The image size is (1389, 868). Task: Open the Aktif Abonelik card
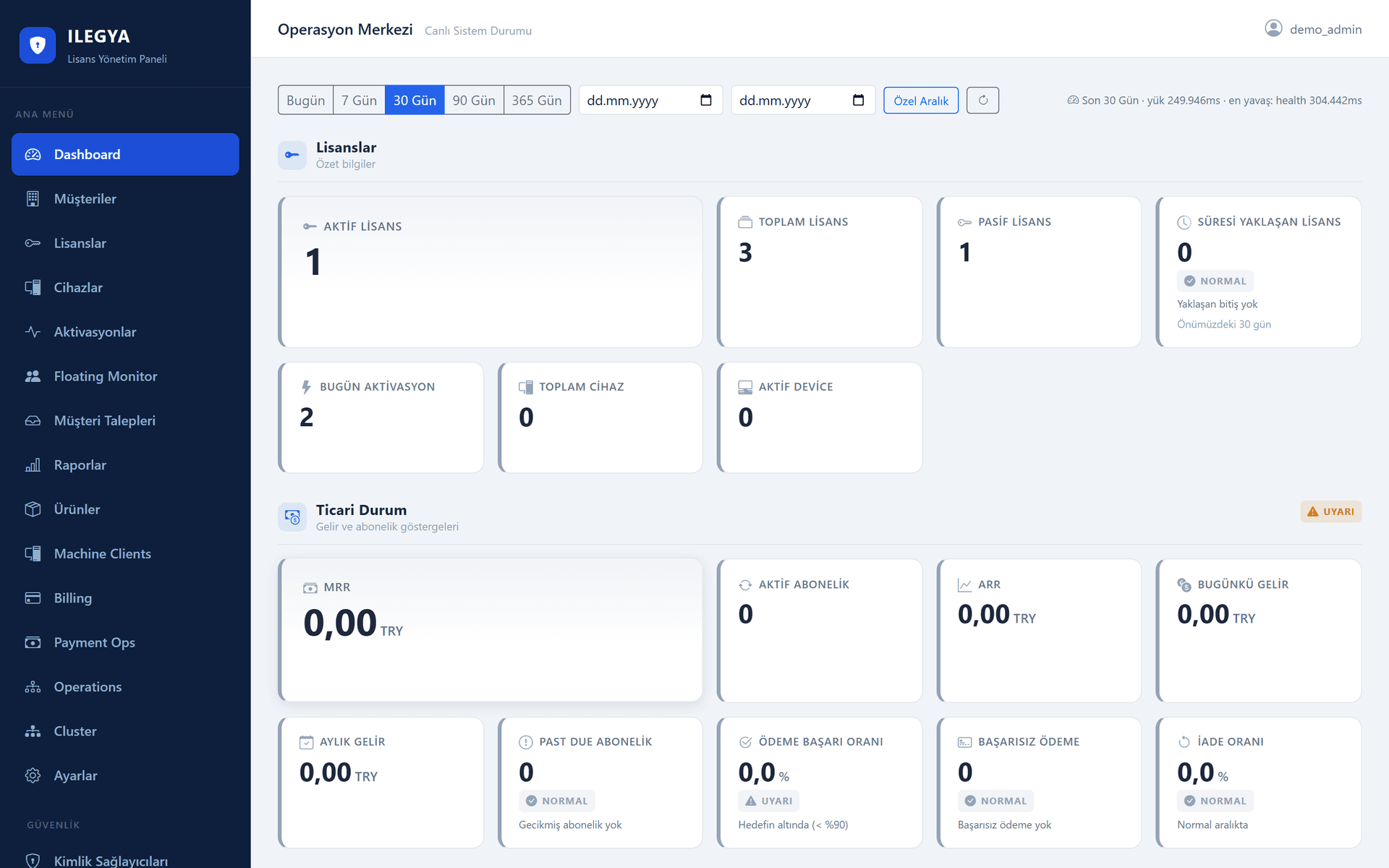coord(820,630)
